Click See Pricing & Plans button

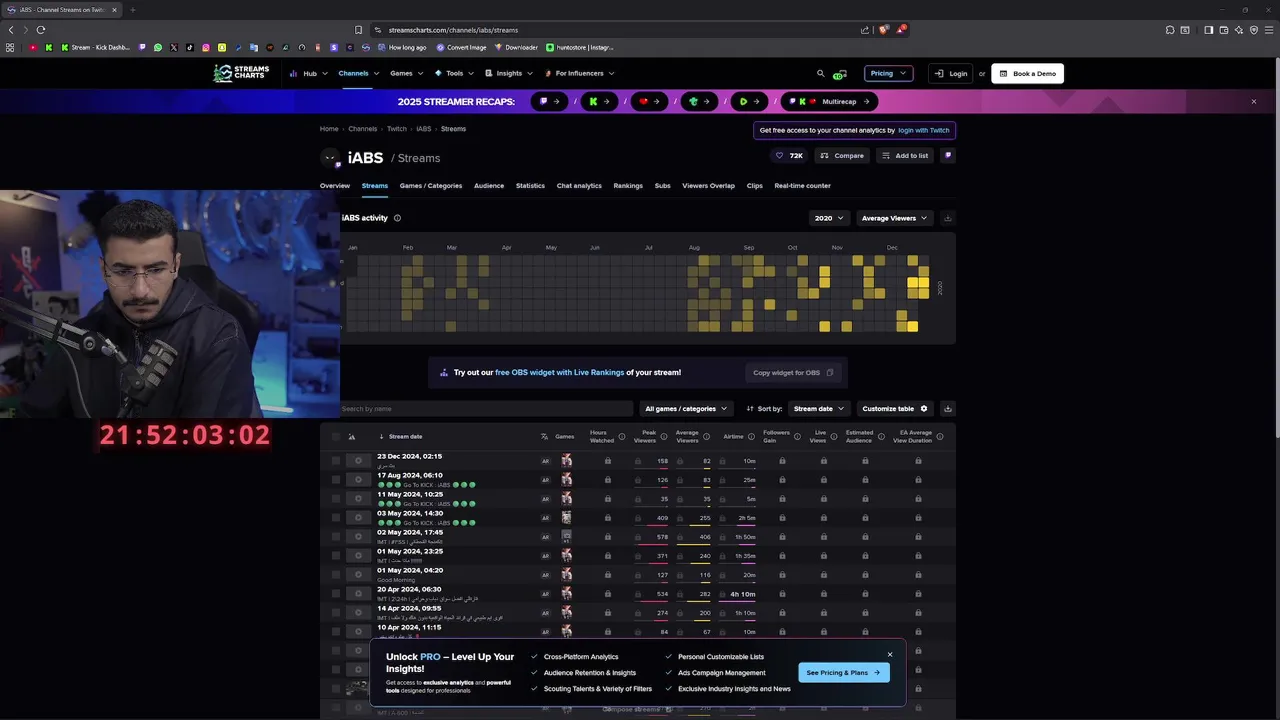(x=843, y=672)
